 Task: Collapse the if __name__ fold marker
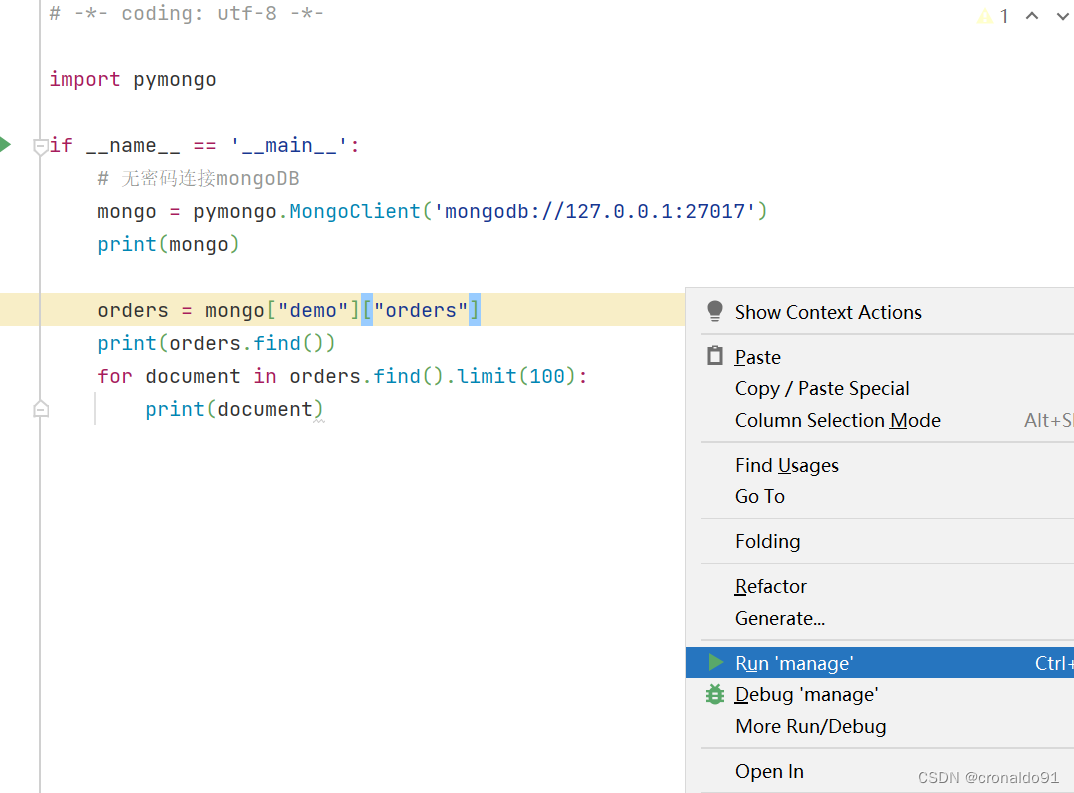(40, 146)
